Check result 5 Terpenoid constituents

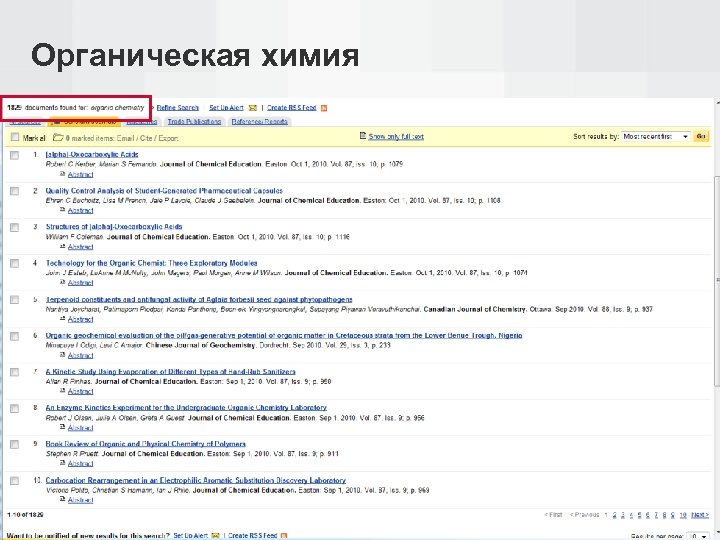(x=15, y=300)
